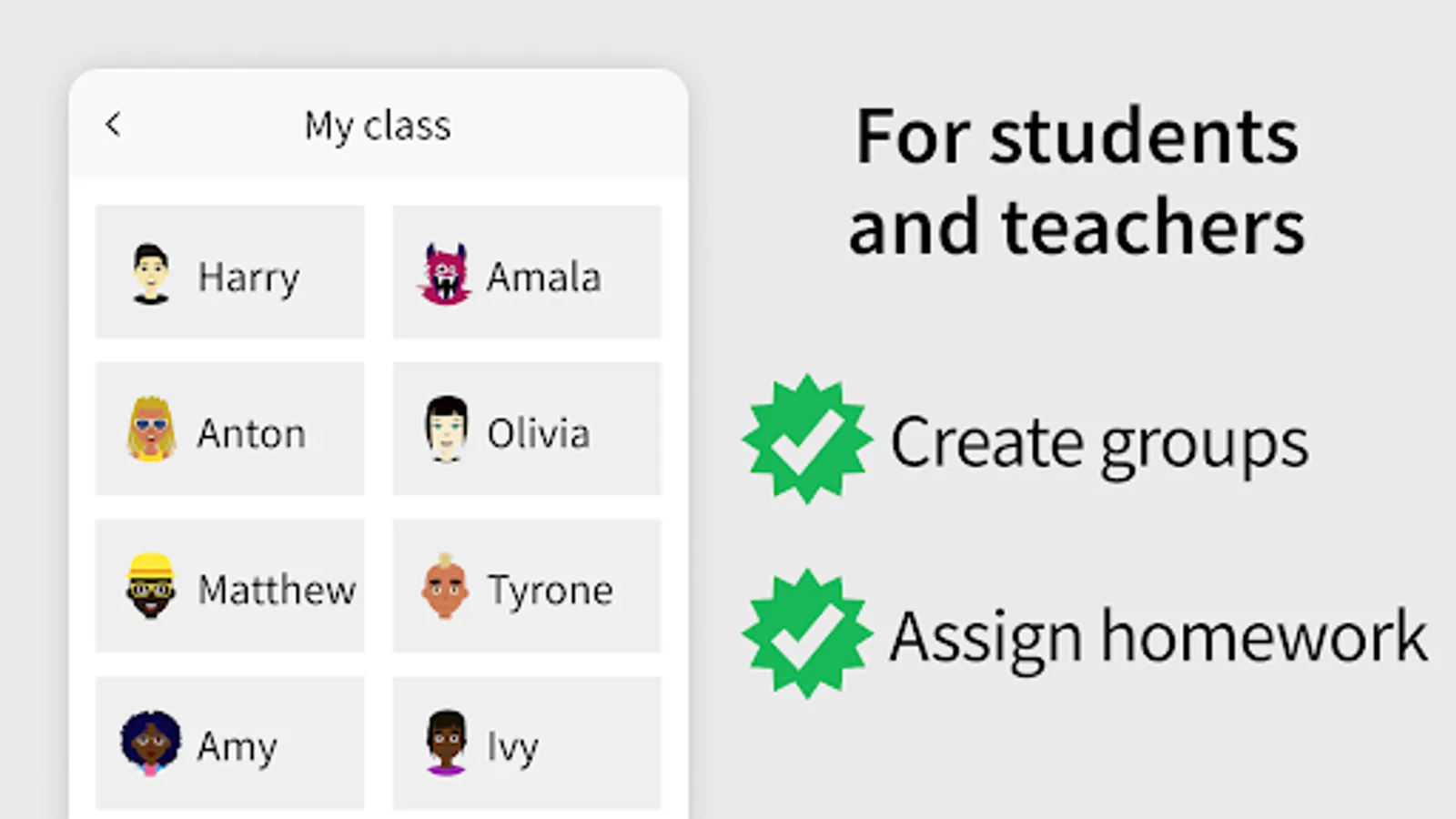Click the Assign homework text

tap(1158, 637)
